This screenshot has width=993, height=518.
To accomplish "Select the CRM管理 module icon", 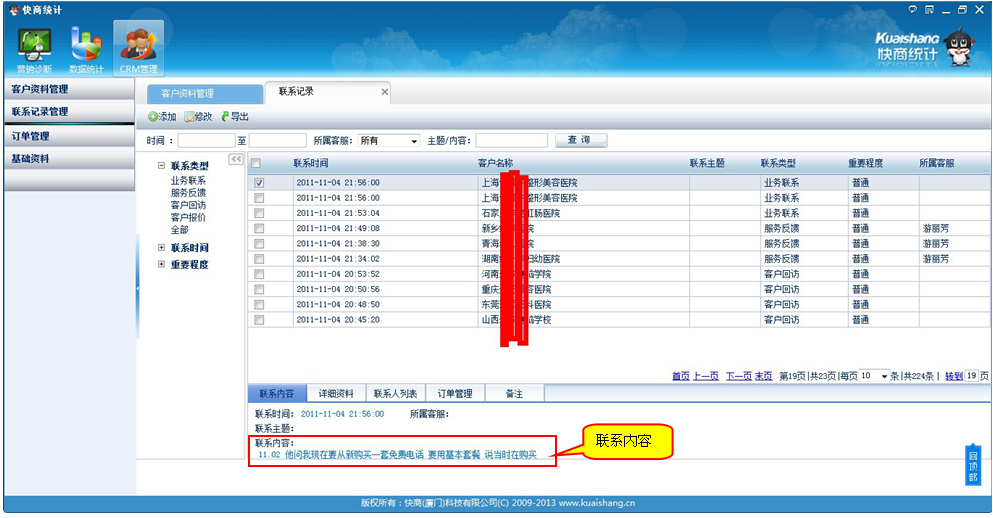I will pyautogui.click(x=137, y=47).
